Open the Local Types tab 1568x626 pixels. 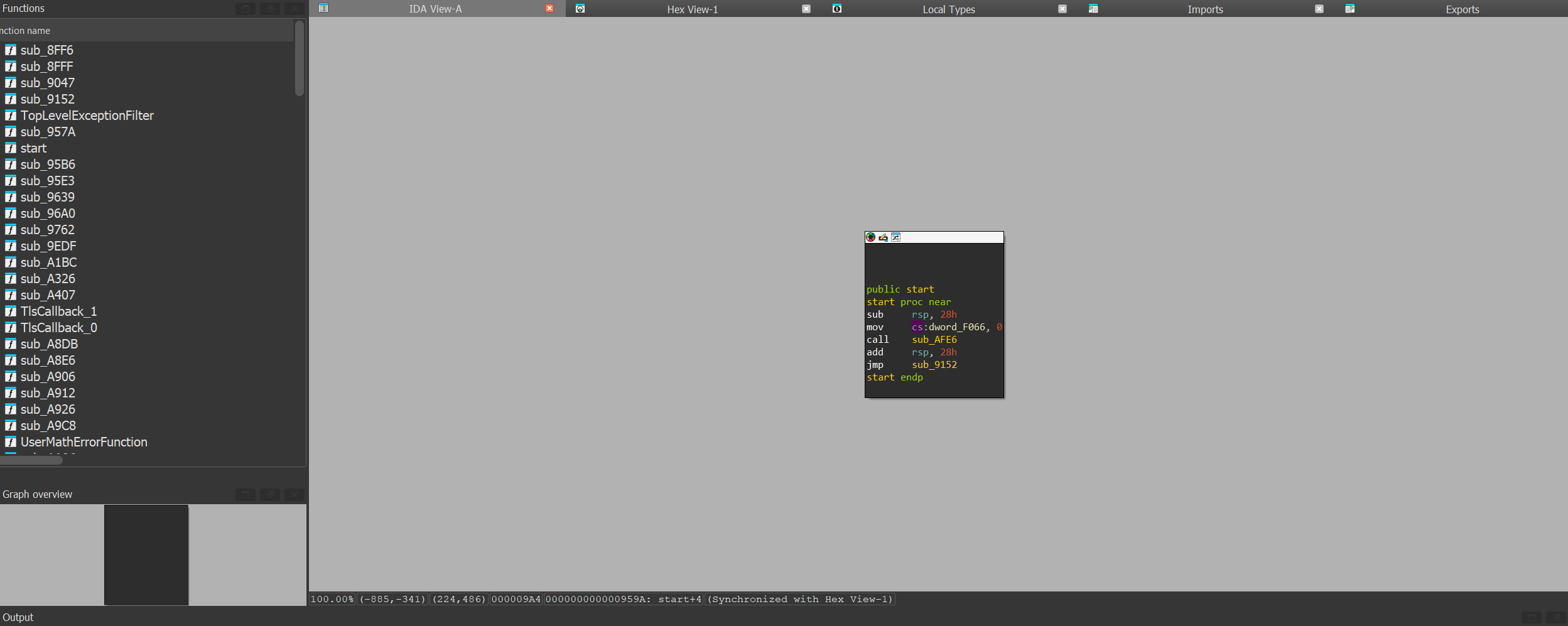click(949, 9)
